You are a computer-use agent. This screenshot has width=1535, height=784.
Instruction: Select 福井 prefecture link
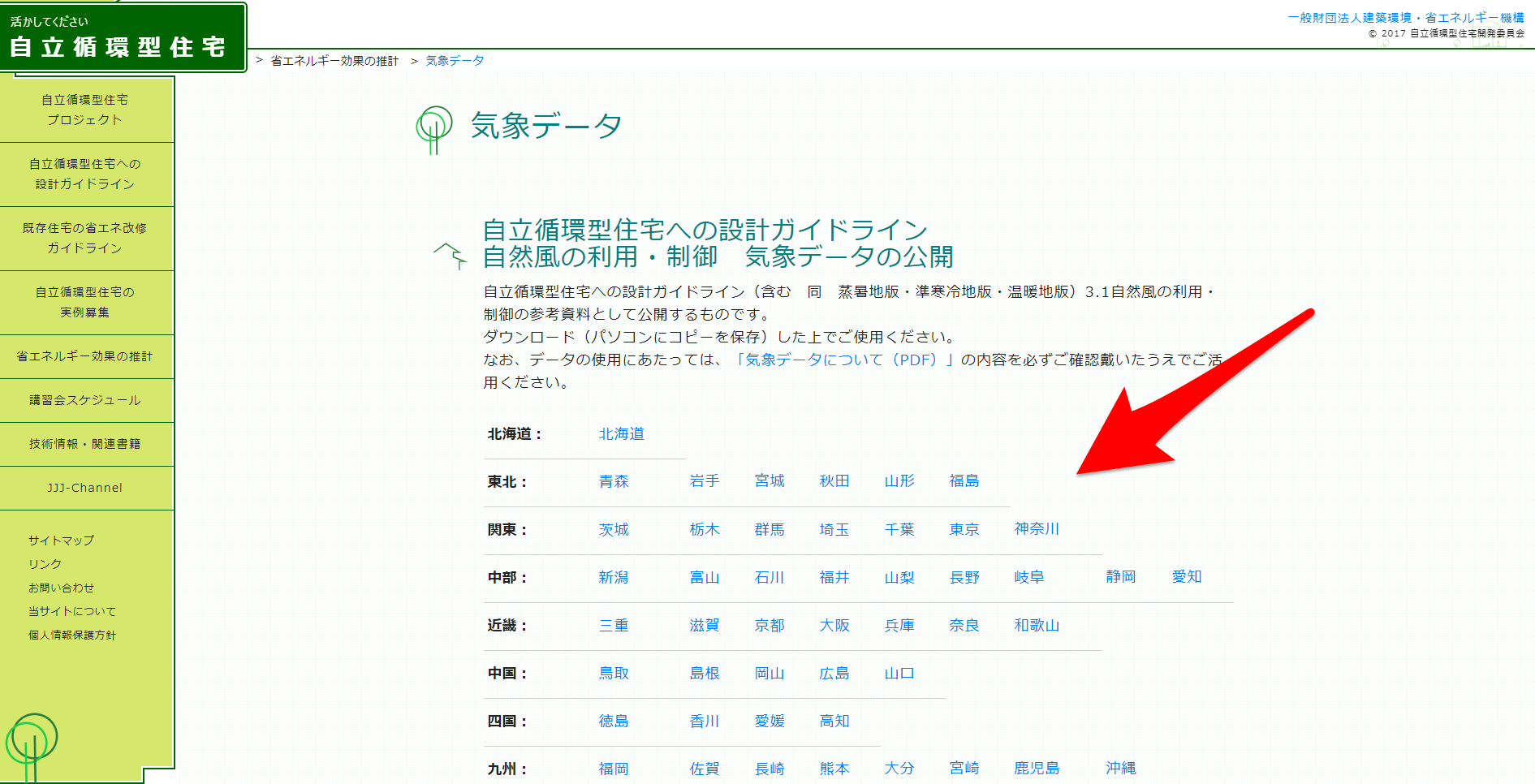(834, 577)
